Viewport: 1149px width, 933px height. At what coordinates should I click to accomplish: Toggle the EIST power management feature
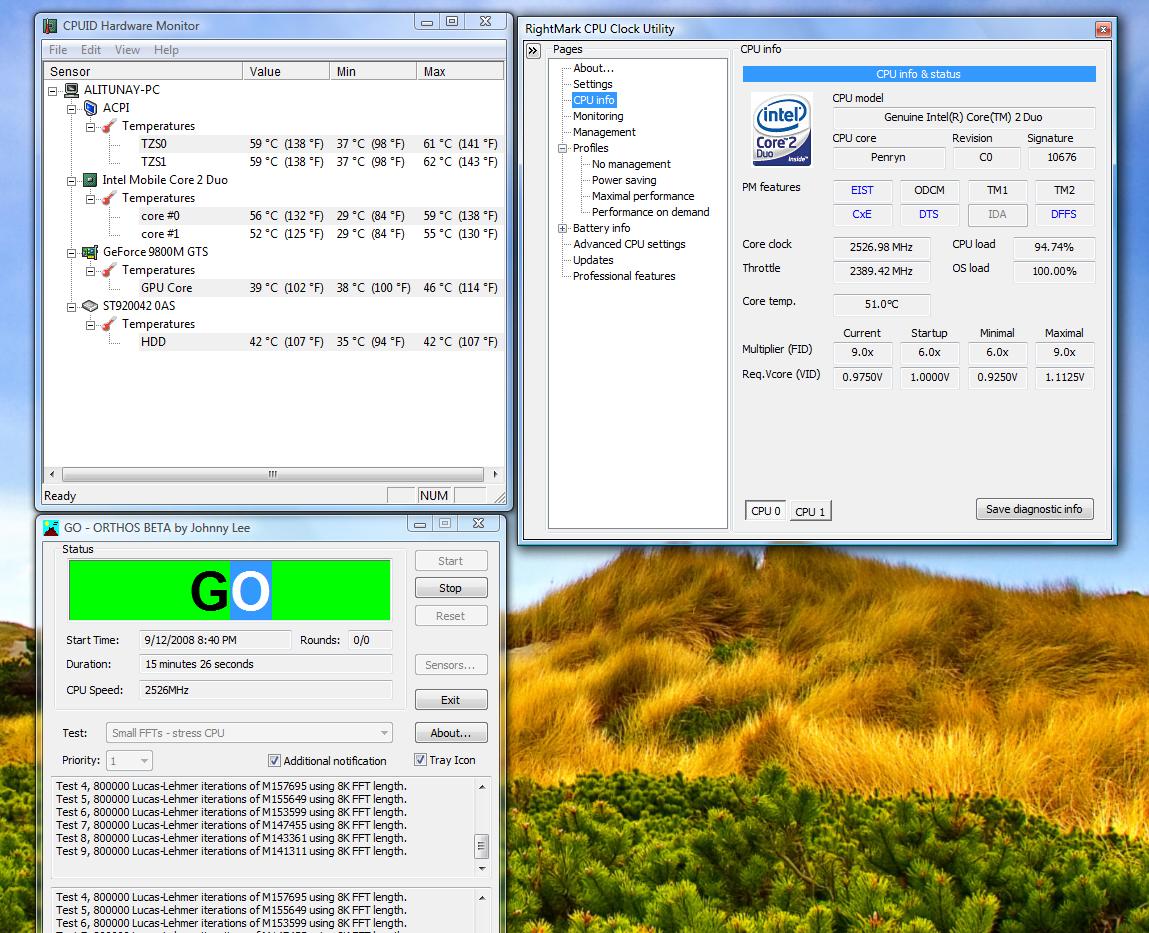point(862,191)
